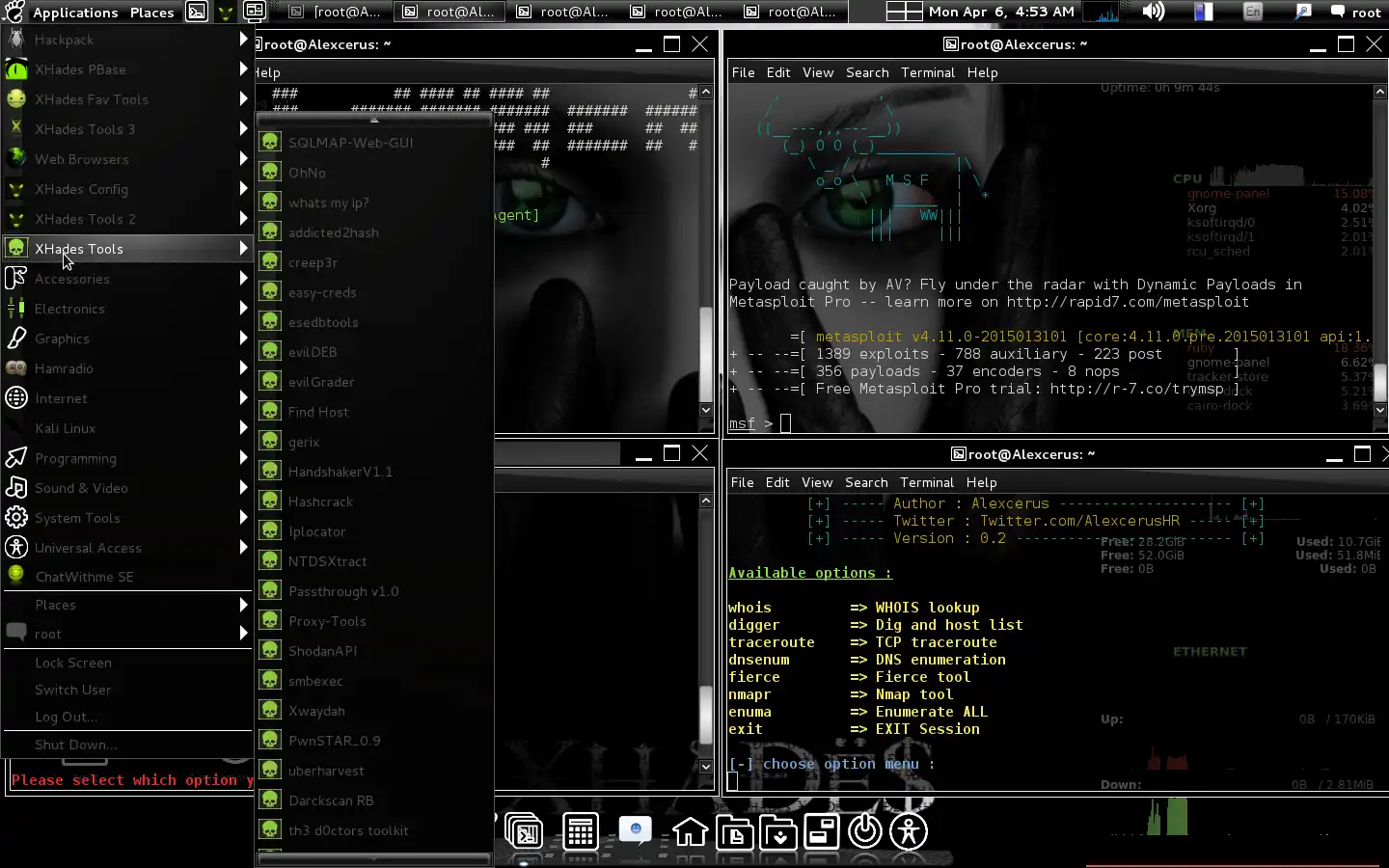Open the chat smiley app in the dock
1389x868 pixels.
point(636,830)
